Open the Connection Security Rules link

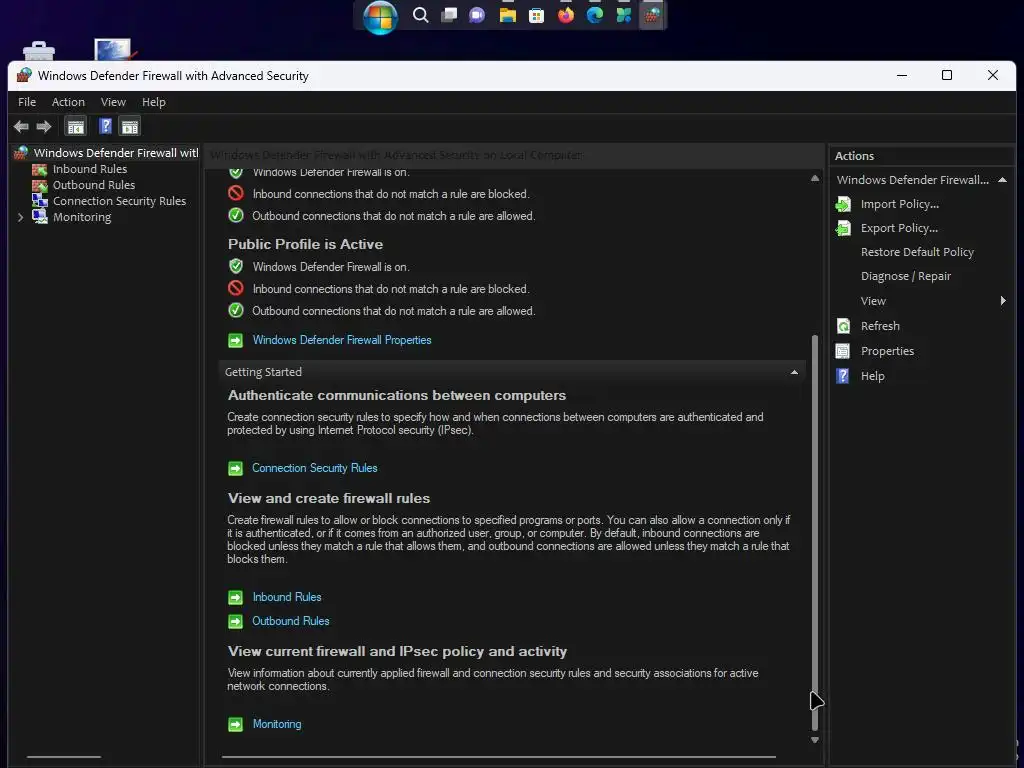click(314, 468)
